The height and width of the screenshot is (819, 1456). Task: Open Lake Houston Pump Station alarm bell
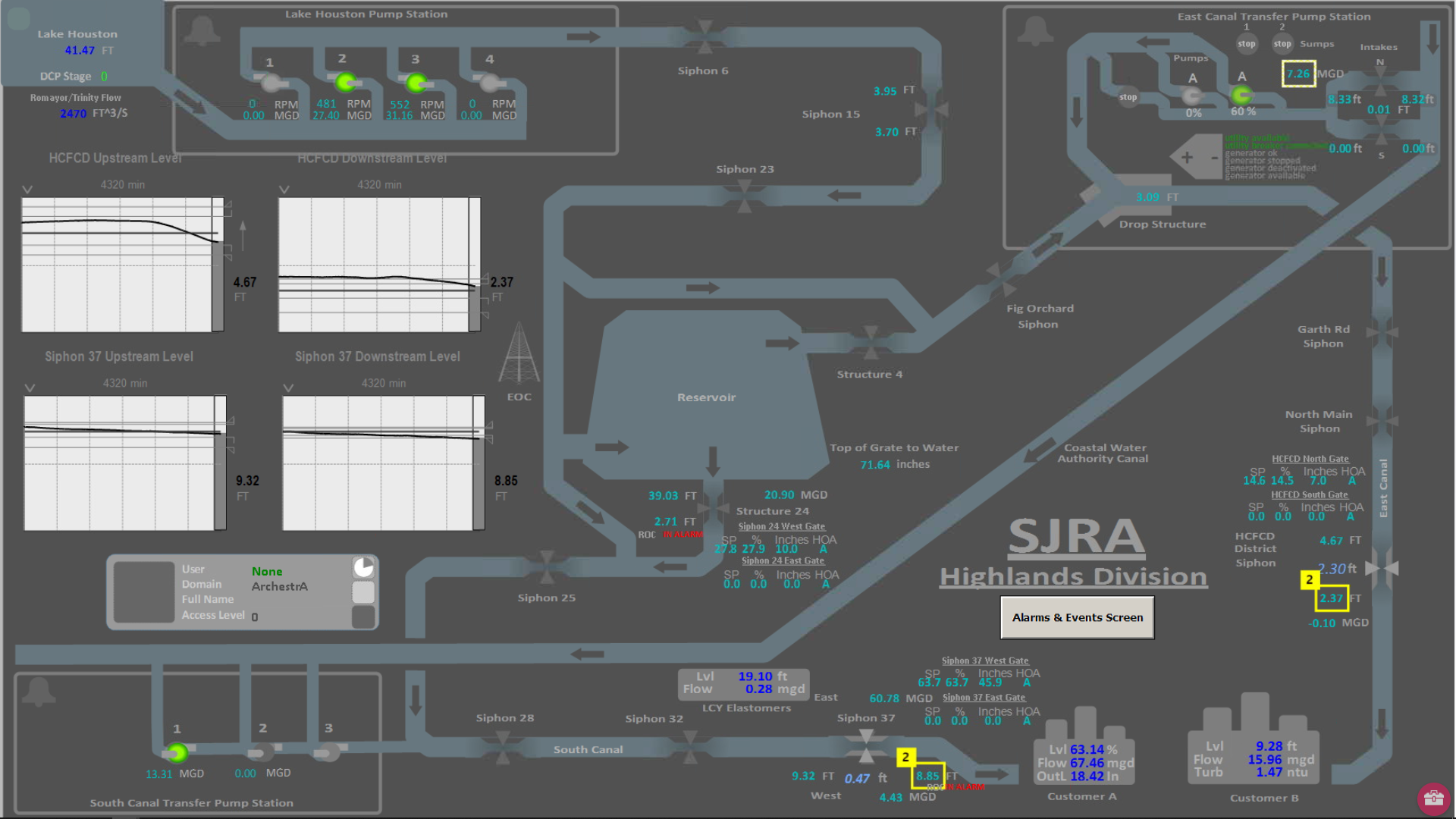point(202,32)
